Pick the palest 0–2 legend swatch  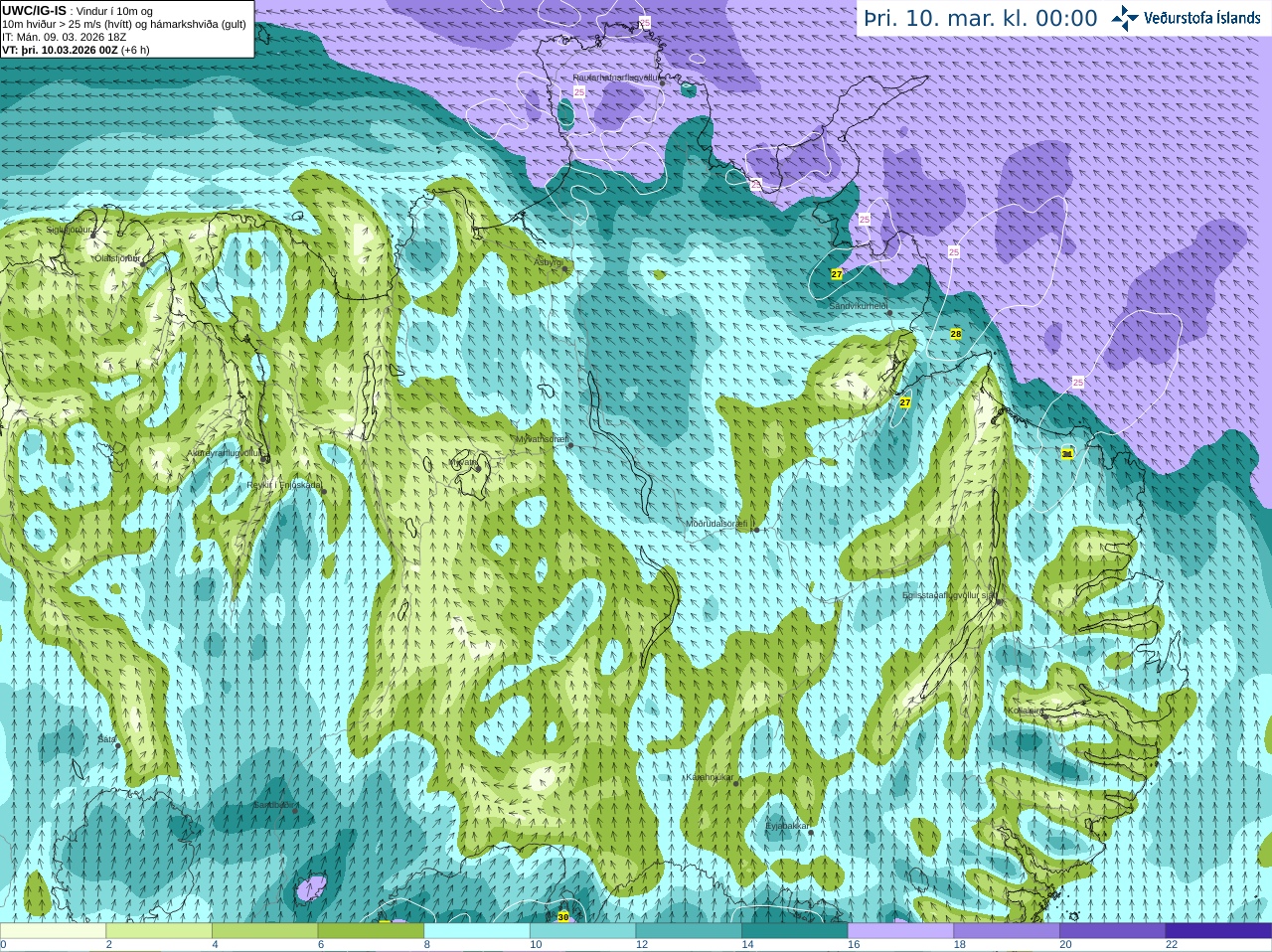coord(53,931)
